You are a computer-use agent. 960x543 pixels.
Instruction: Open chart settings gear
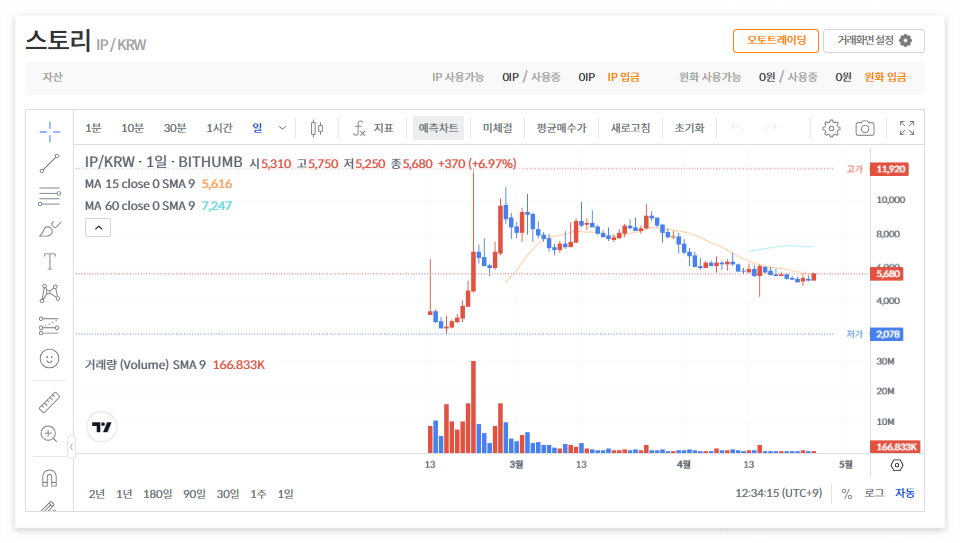point(831,128)
